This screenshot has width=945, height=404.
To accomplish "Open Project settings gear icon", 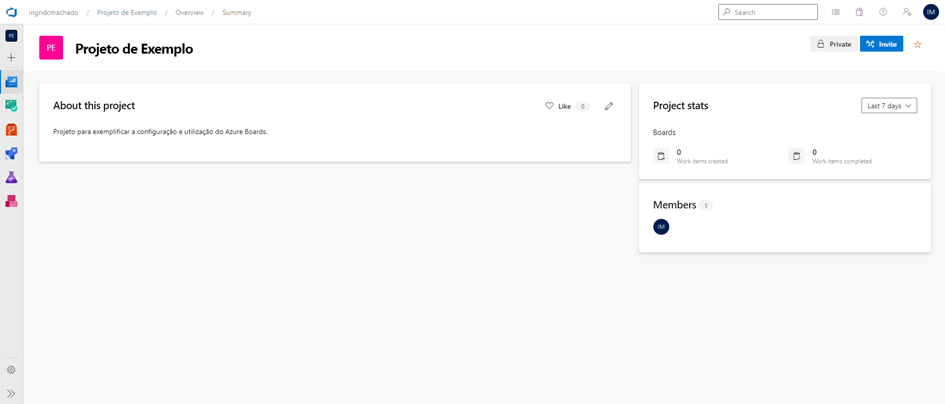I will (11, 369).
